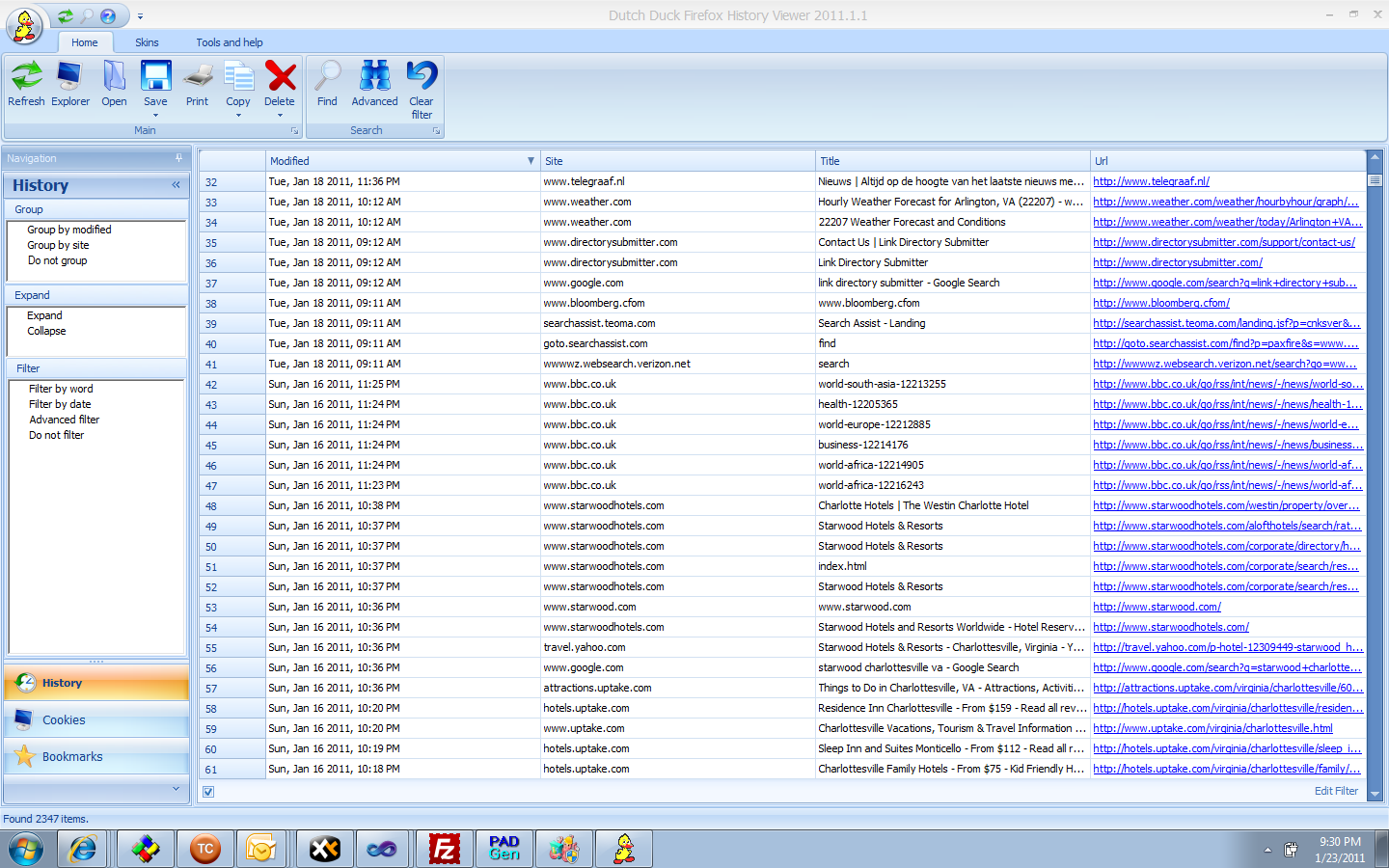Open PAD Gen from taskbar
Screen dimensions: 1389x868
click(504, 850)
